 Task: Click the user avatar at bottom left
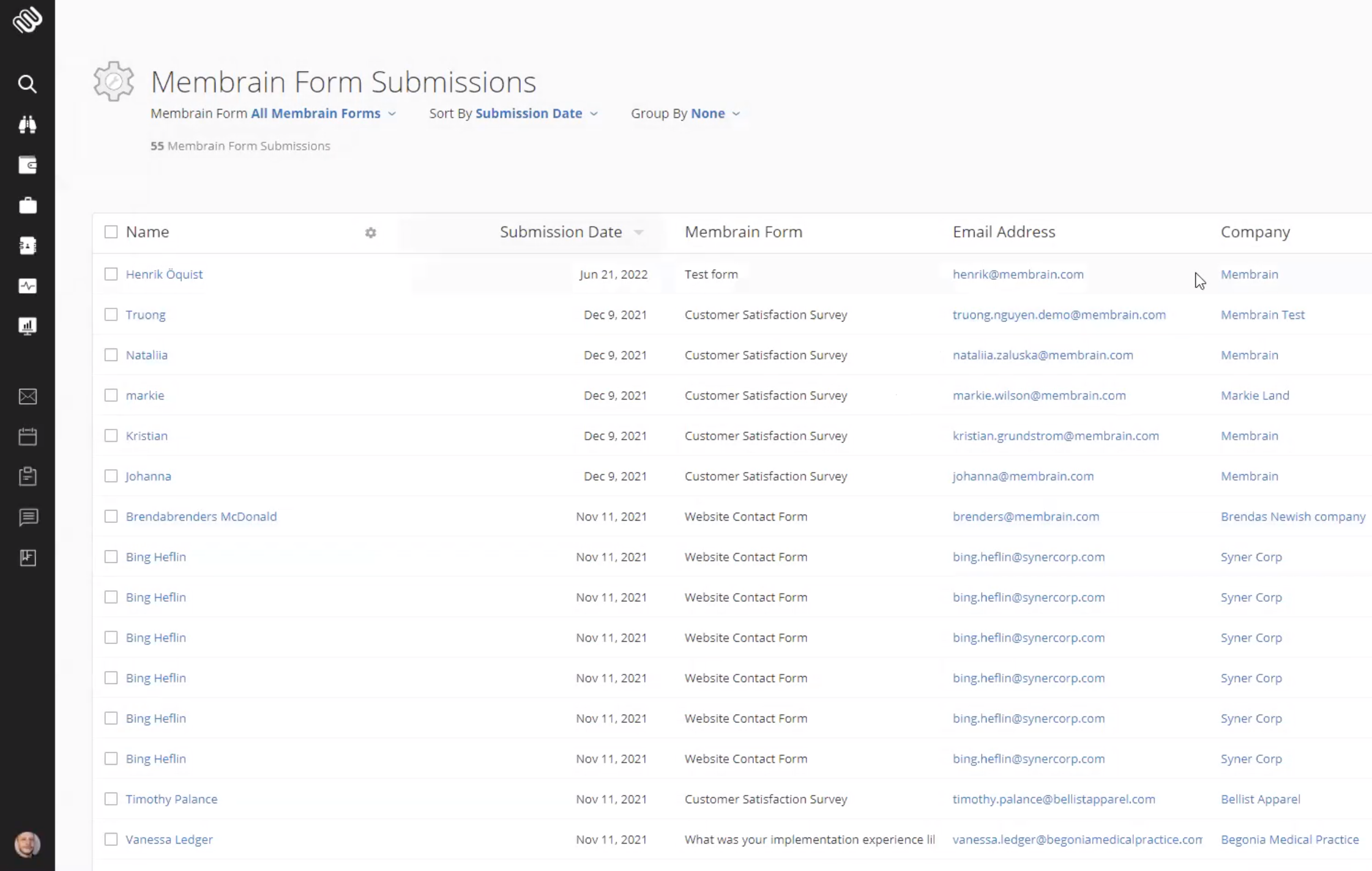click(x=28, y=845)
